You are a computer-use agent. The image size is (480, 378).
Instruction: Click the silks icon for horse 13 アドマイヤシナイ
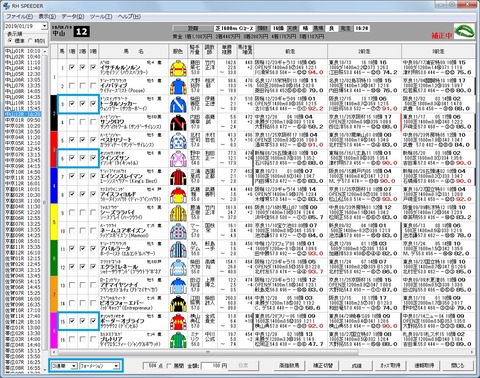178,285
